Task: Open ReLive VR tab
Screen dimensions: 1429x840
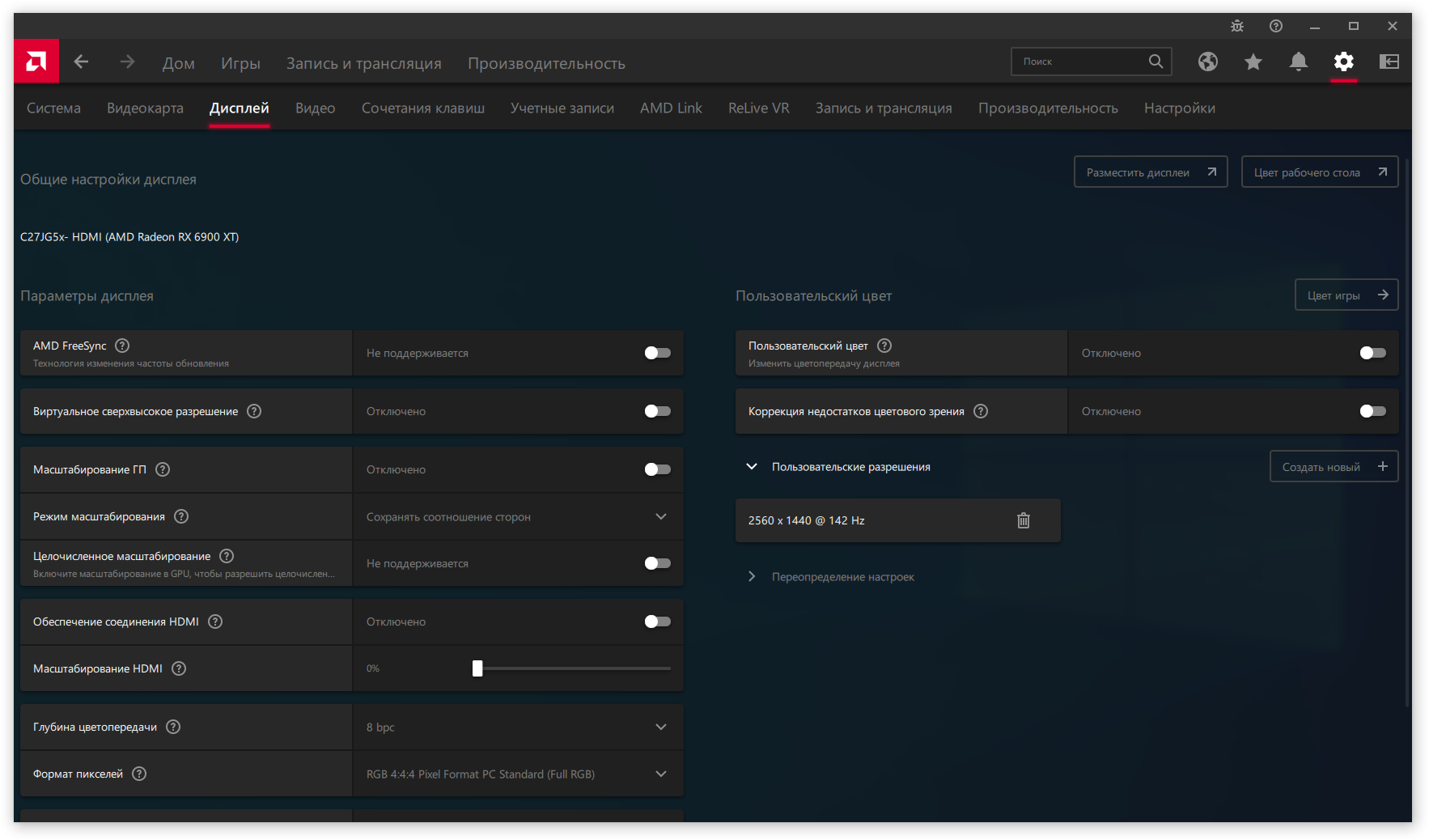Action: point(758,108)
